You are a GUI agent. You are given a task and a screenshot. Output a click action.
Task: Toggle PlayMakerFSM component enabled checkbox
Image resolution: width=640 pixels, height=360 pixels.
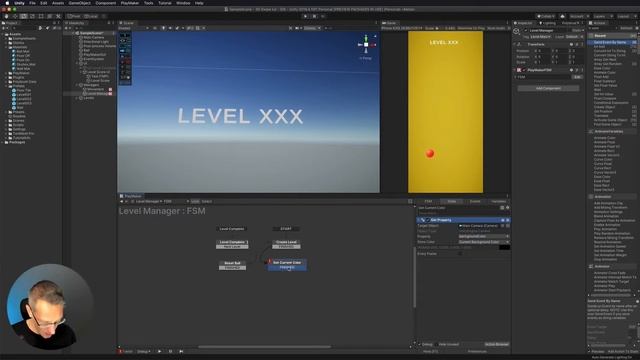coord(524,70)
